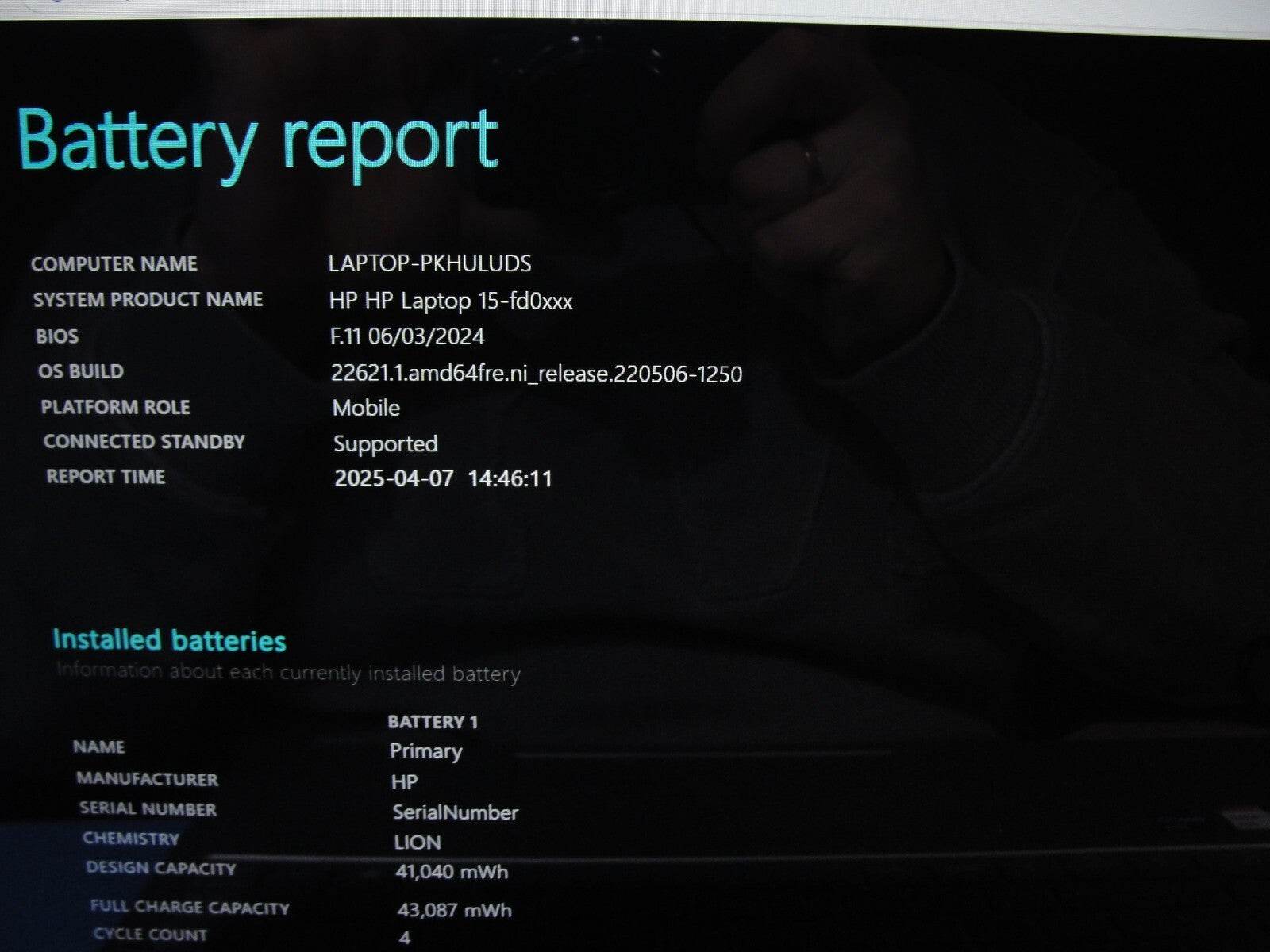The image size is (1270, 952).
Task: Click the CYCLE COUNT label
Action: tap(150, 935)
